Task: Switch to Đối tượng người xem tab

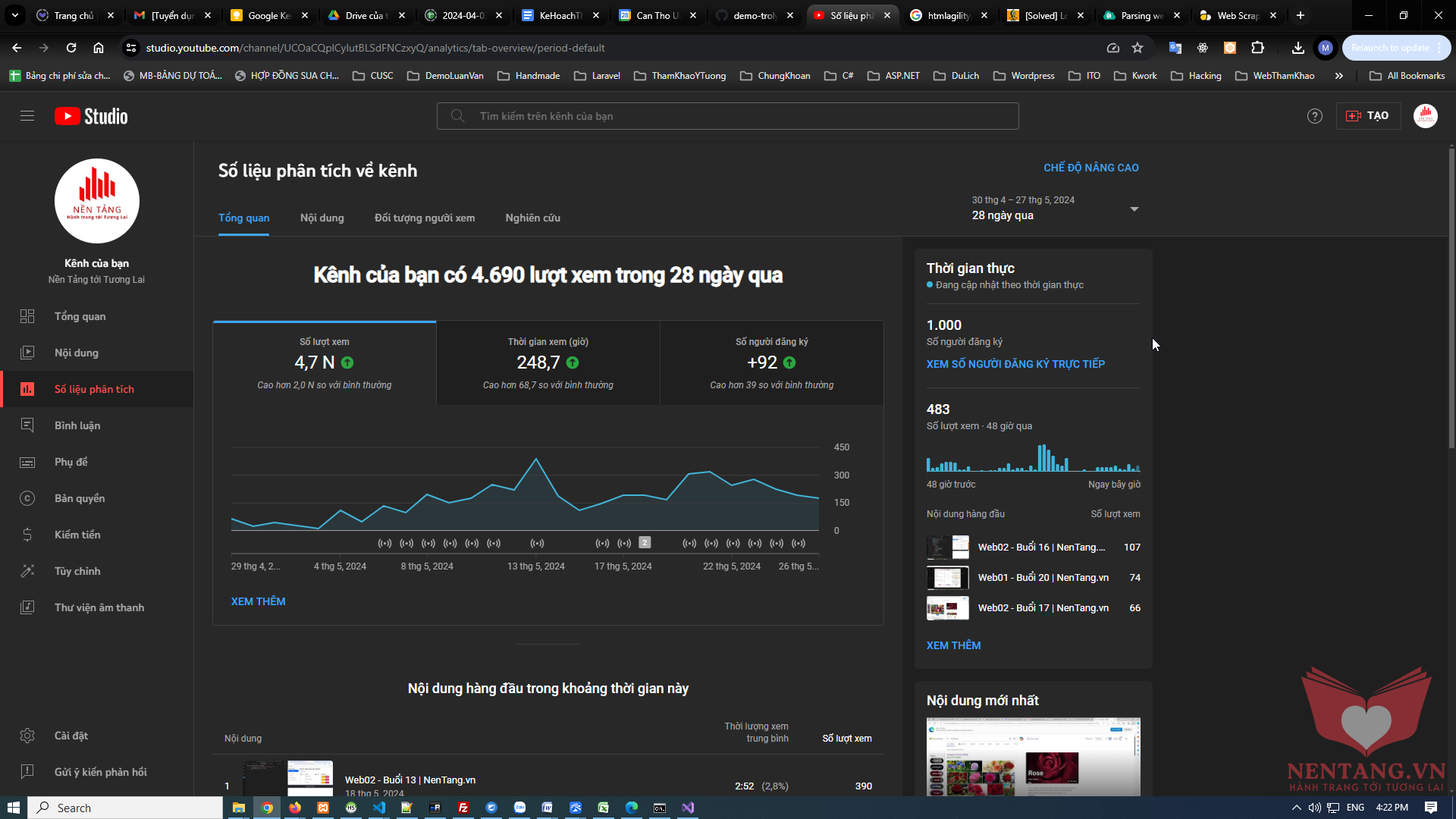Action: click(424, 218)
